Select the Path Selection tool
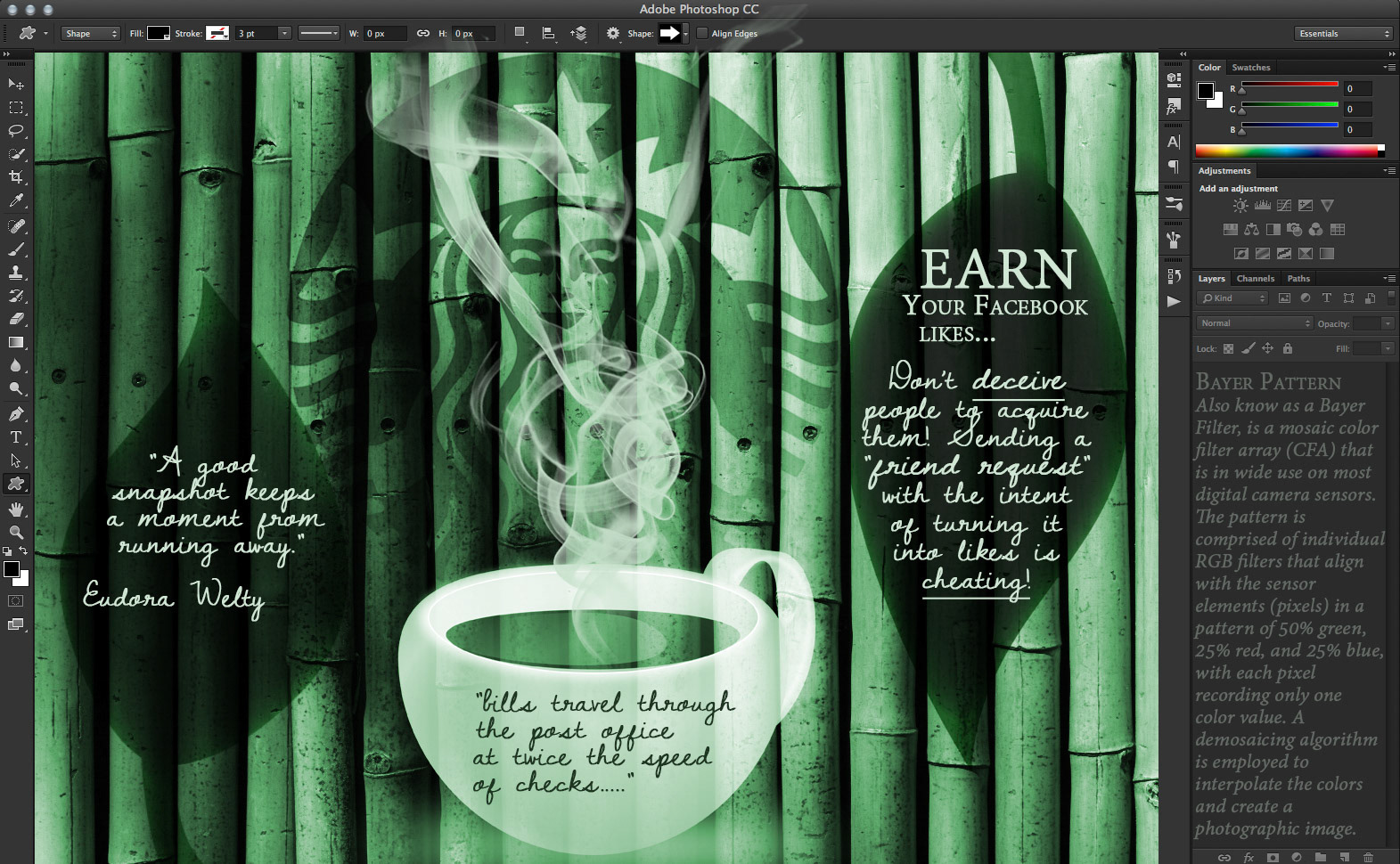Image resolution: width=1400 pixels, height=864 pixels. [x=16, y=461]
